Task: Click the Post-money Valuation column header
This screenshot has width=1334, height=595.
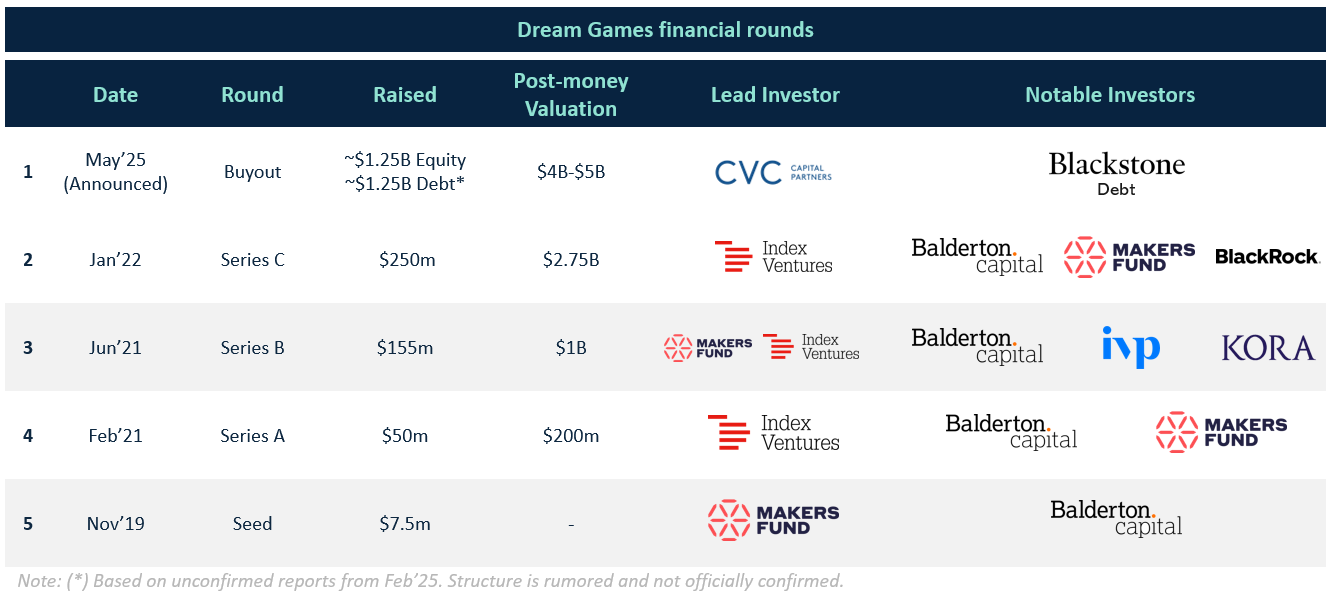Action: (x=571, y=95)
